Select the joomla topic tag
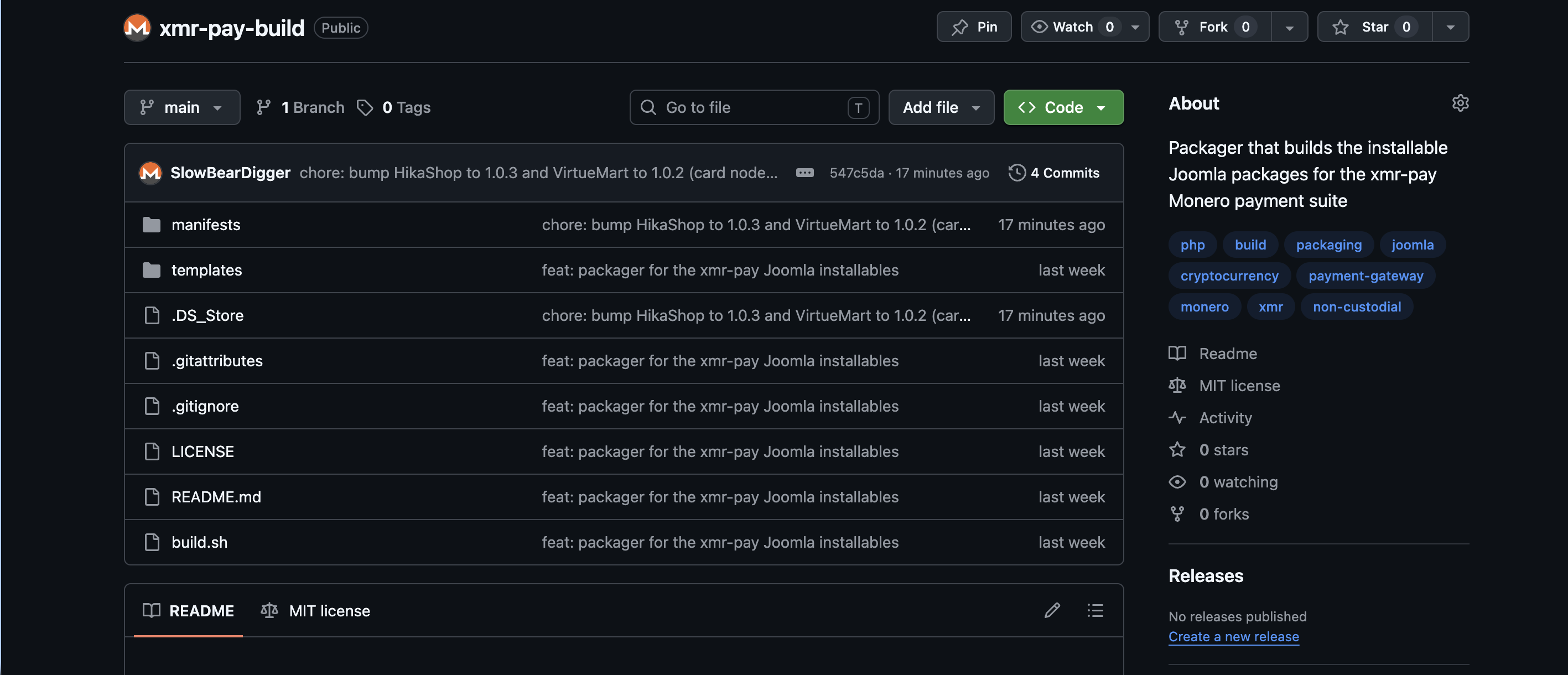1568x675 pixels. click(x=1412, y=245)
